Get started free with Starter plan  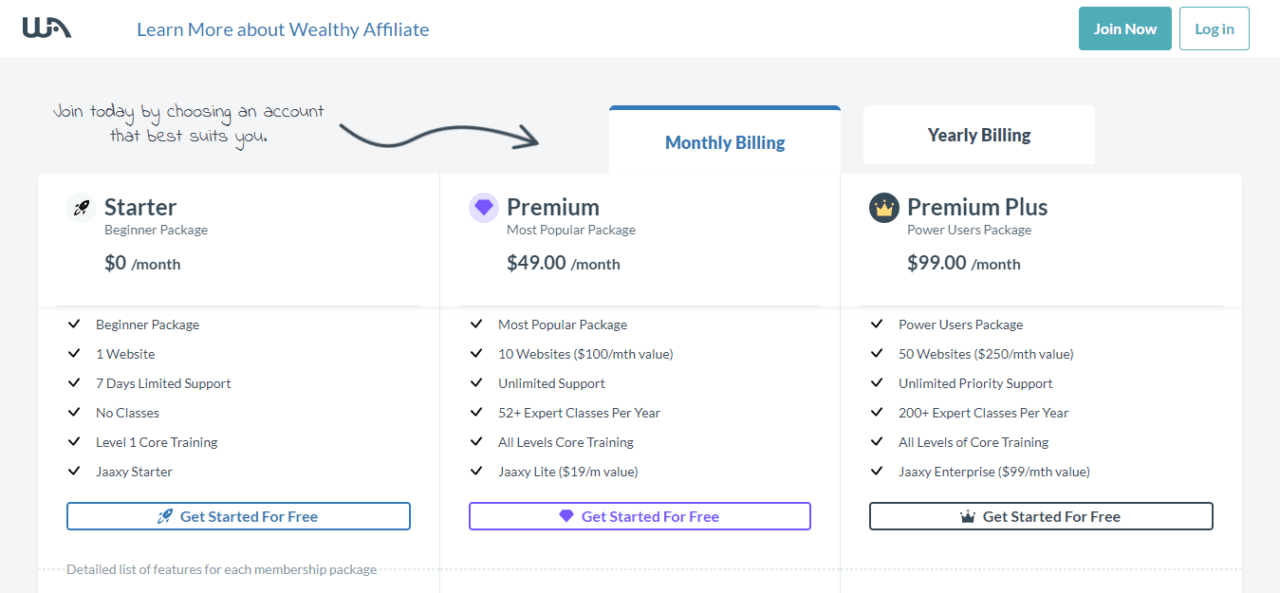pyautogui.click(x=239, y=516)
